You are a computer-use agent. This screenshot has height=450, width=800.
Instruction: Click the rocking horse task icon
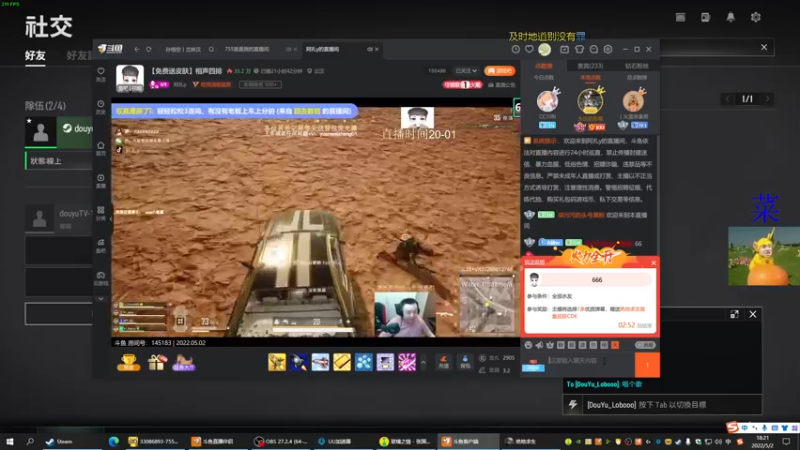[x=184, y=362]
